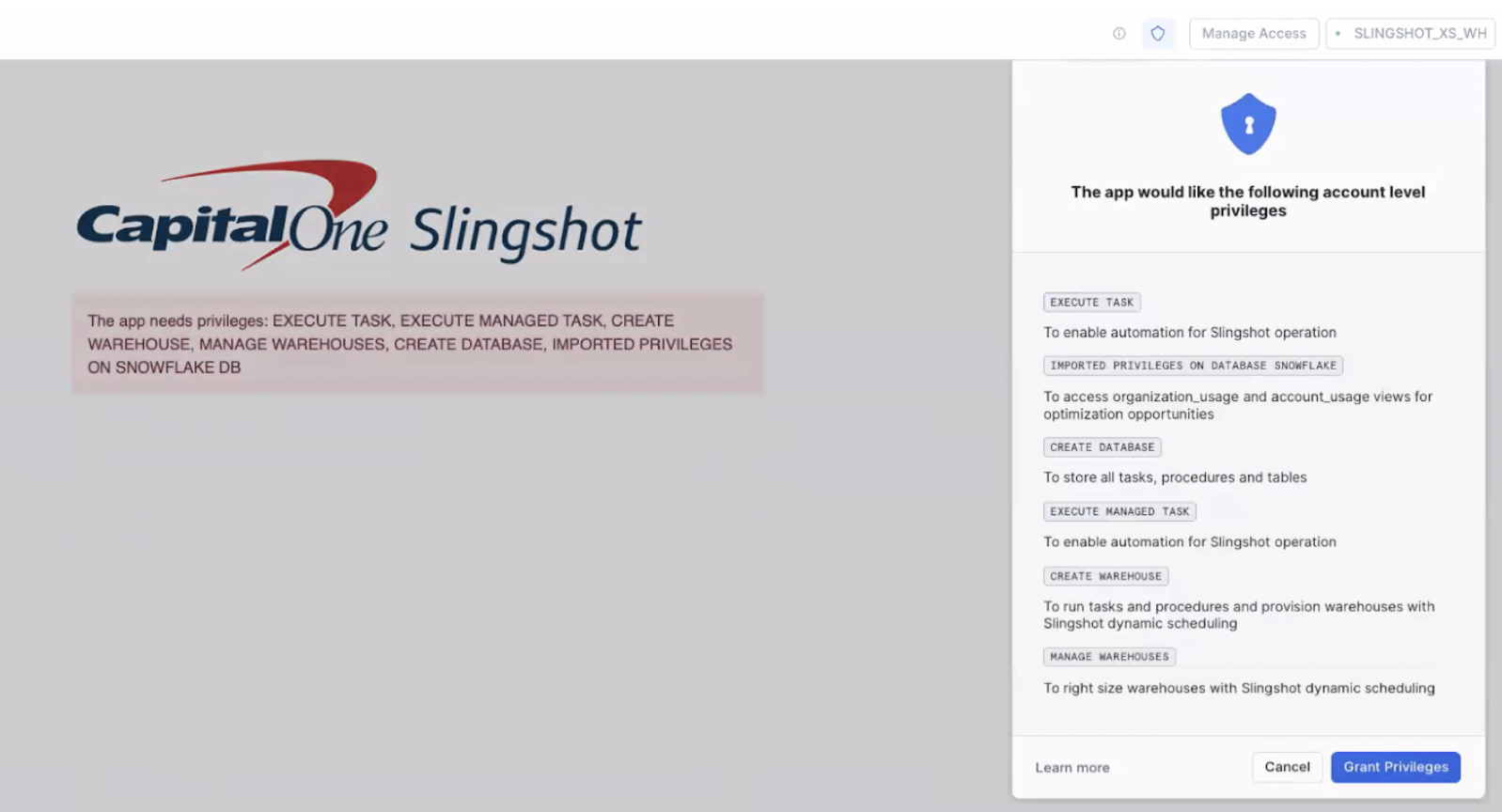Open Manage Access

[1254, 33]
